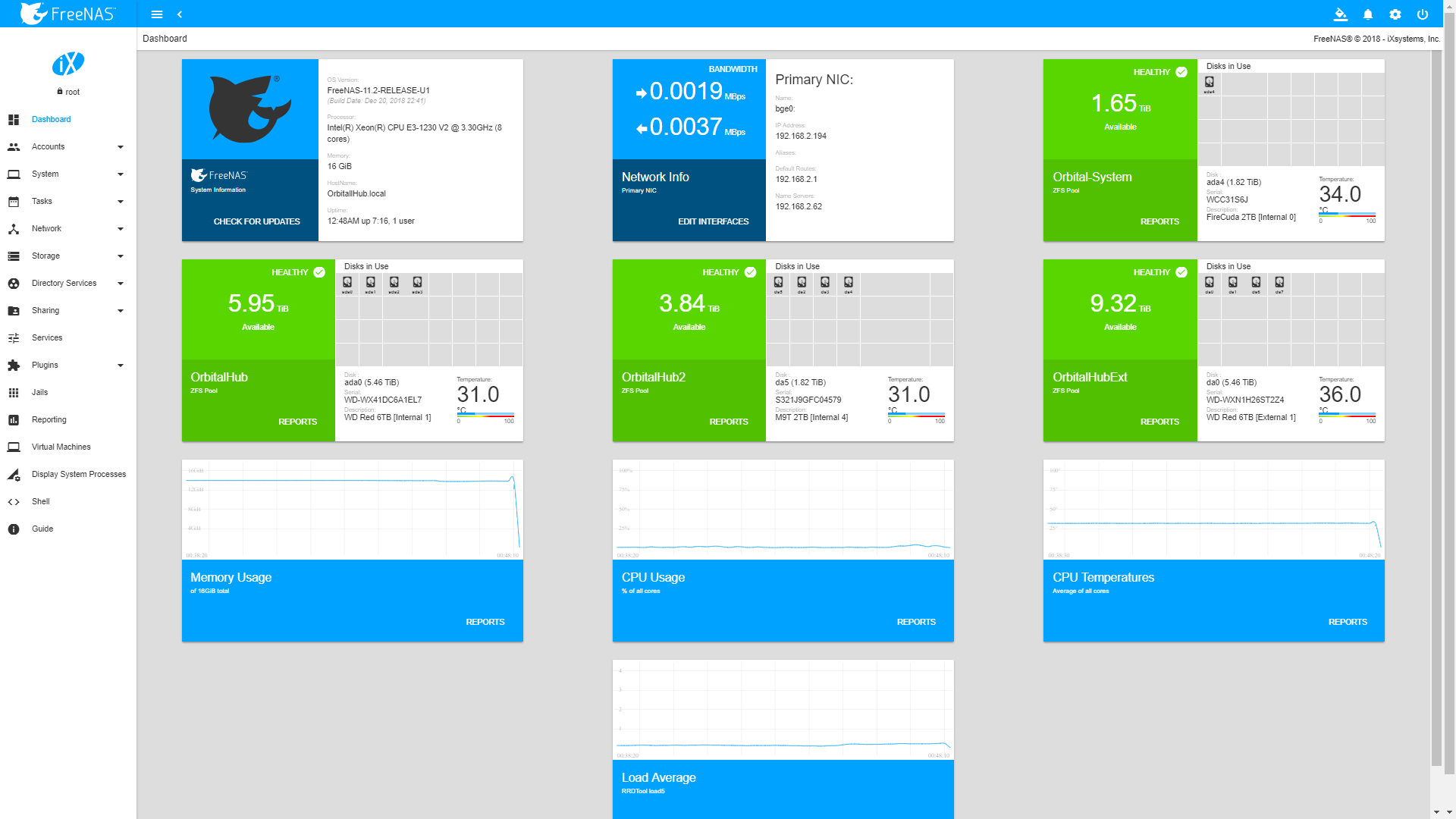Open REPORTS for Orbital-System pool
The width and height of the screenshot is (1456, 819).
(1159, 221)
